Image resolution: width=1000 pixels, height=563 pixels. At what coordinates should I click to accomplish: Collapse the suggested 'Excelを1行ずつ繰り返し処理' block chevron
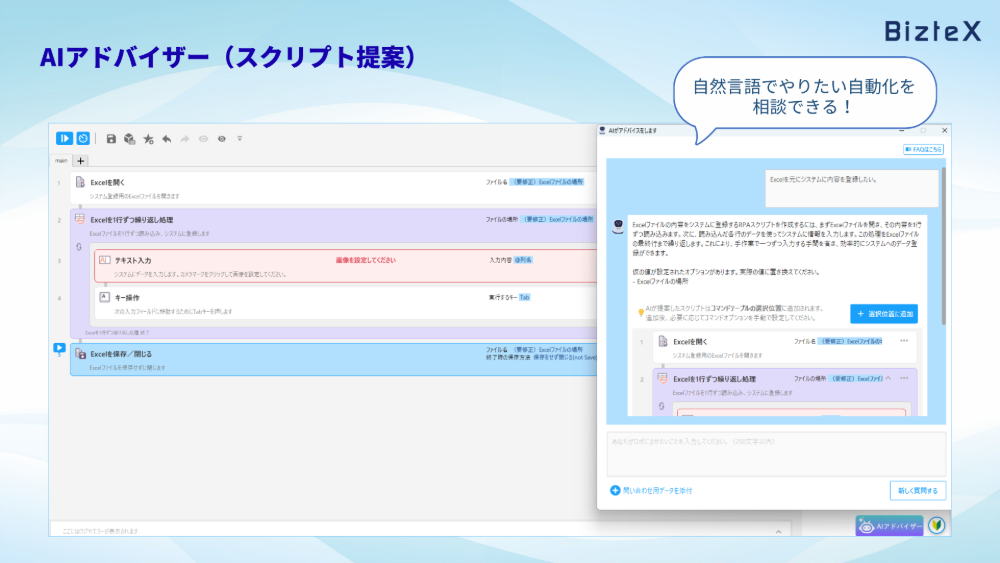[x=888, y=379]
